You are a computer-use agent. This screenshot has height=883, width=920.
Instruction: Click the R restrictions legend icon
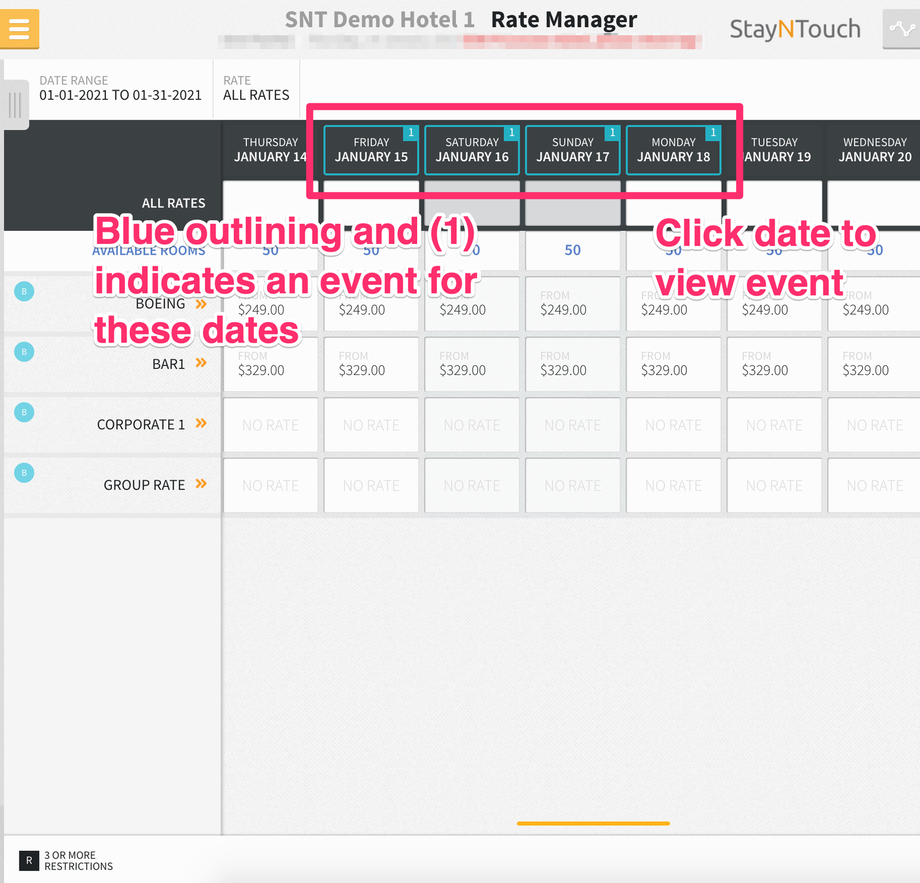click(x=29, y=860)
